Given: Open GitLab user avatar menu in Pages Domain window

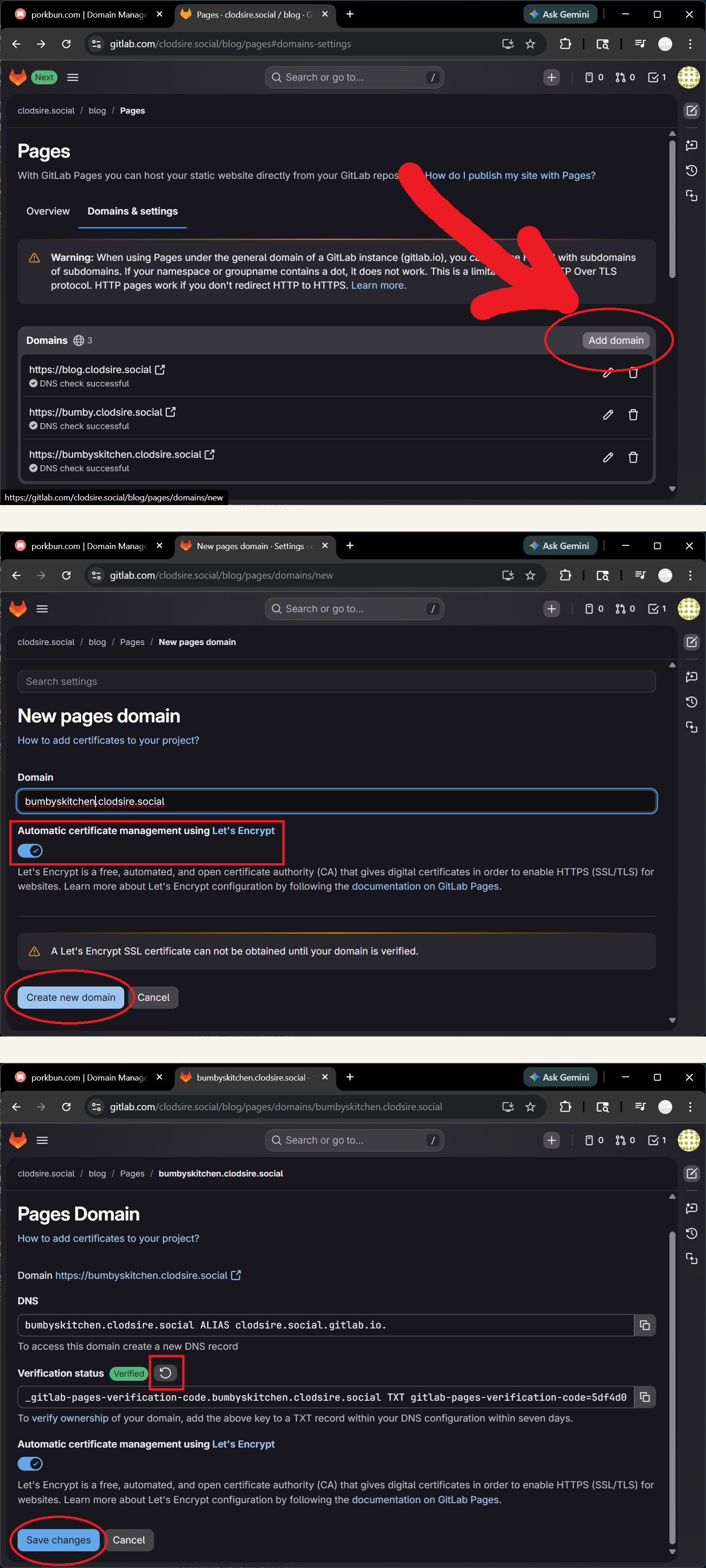Looking at the screenshot, I should click(688, 1140).
